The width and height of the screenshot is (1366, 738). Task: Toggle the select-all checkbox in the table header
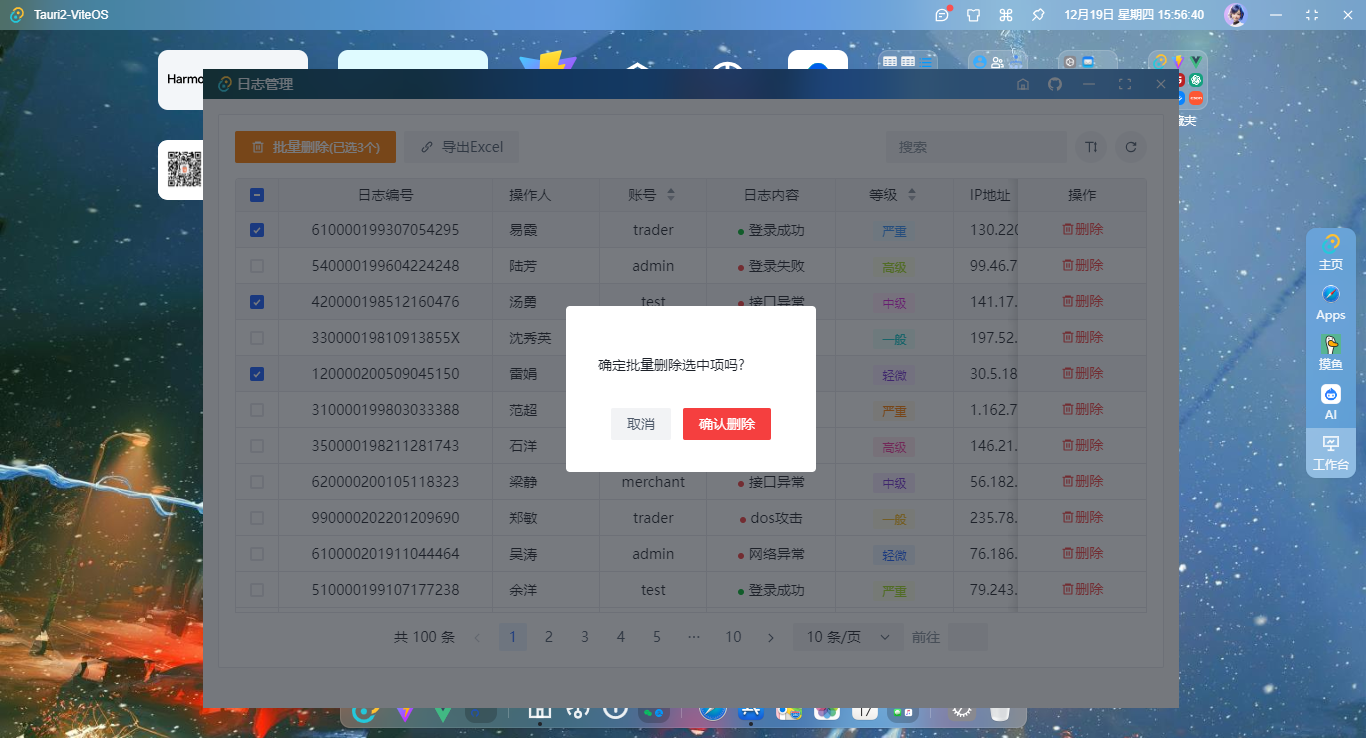click(256, 194)
